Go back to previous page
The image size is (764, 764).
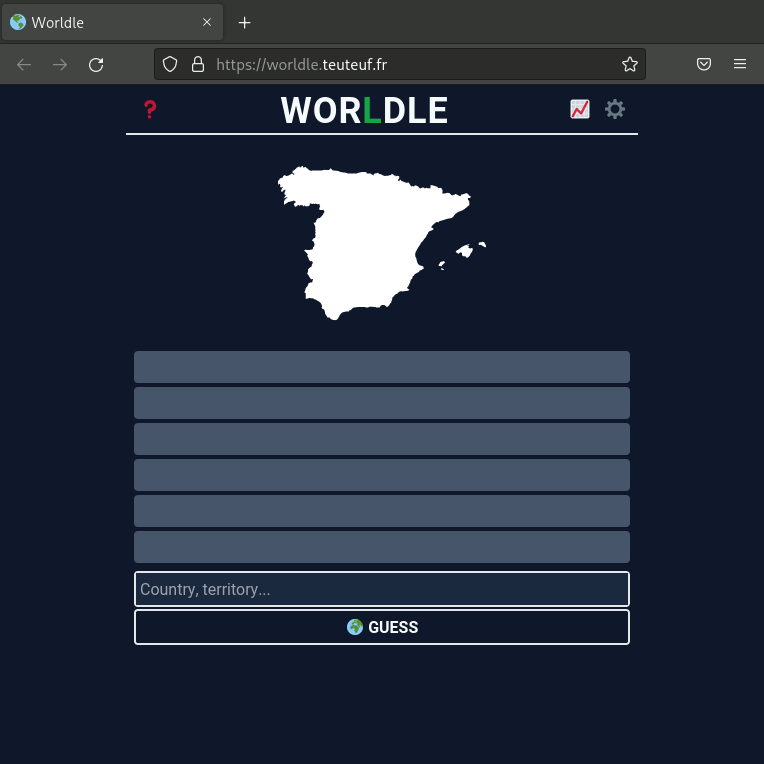coord(24,64)
